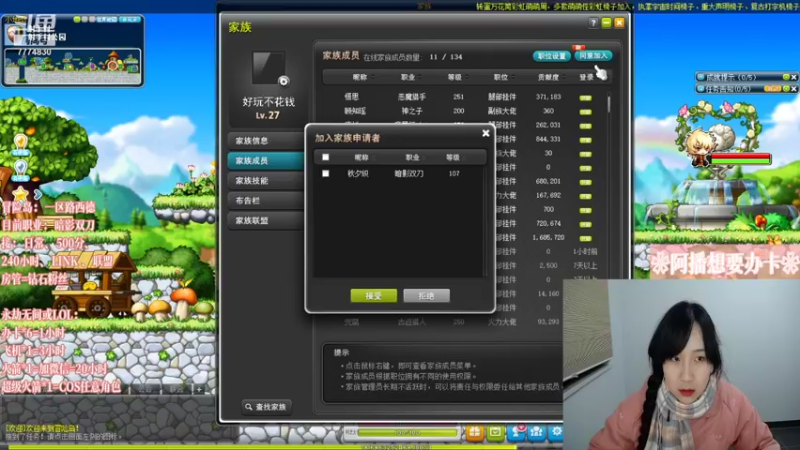Viewport: 800px width, 450px height.
Task: Click the green 接受 button
Action: coord(373,295)
